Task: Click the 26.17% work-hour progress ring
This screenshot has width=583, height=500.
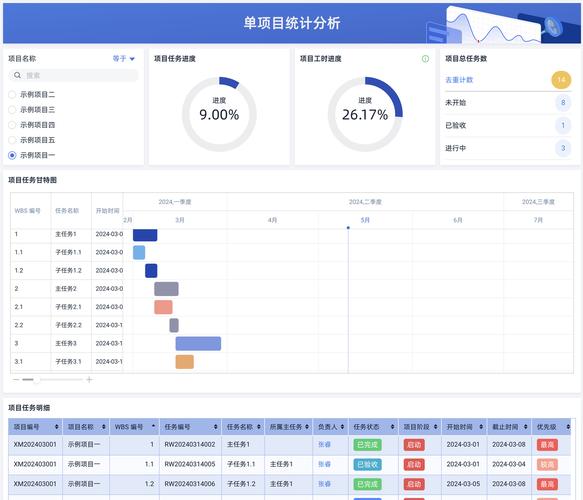Action: tap(365, 114)
